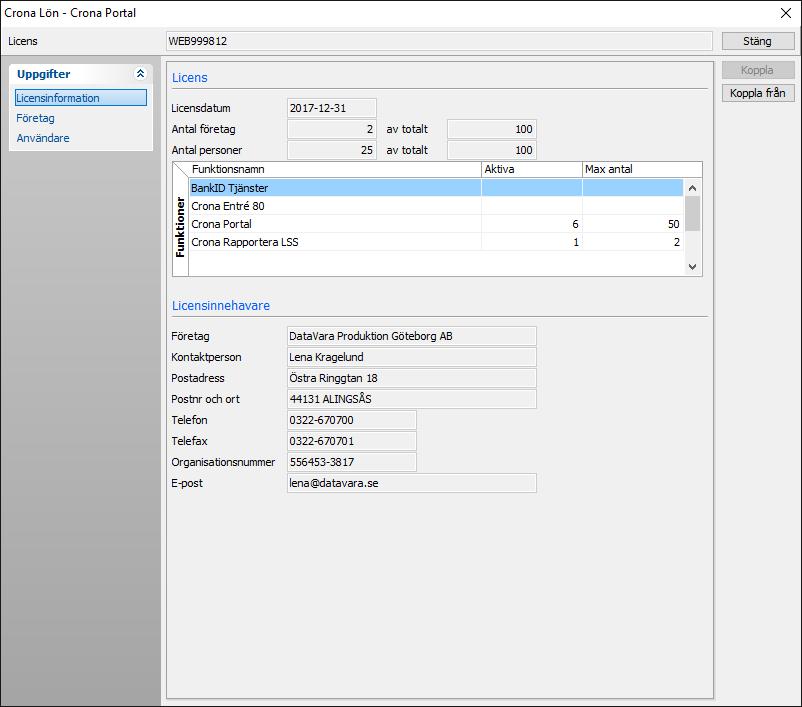
Task: Click the Företag field DataVara Produktion
Action: [412, 336]
